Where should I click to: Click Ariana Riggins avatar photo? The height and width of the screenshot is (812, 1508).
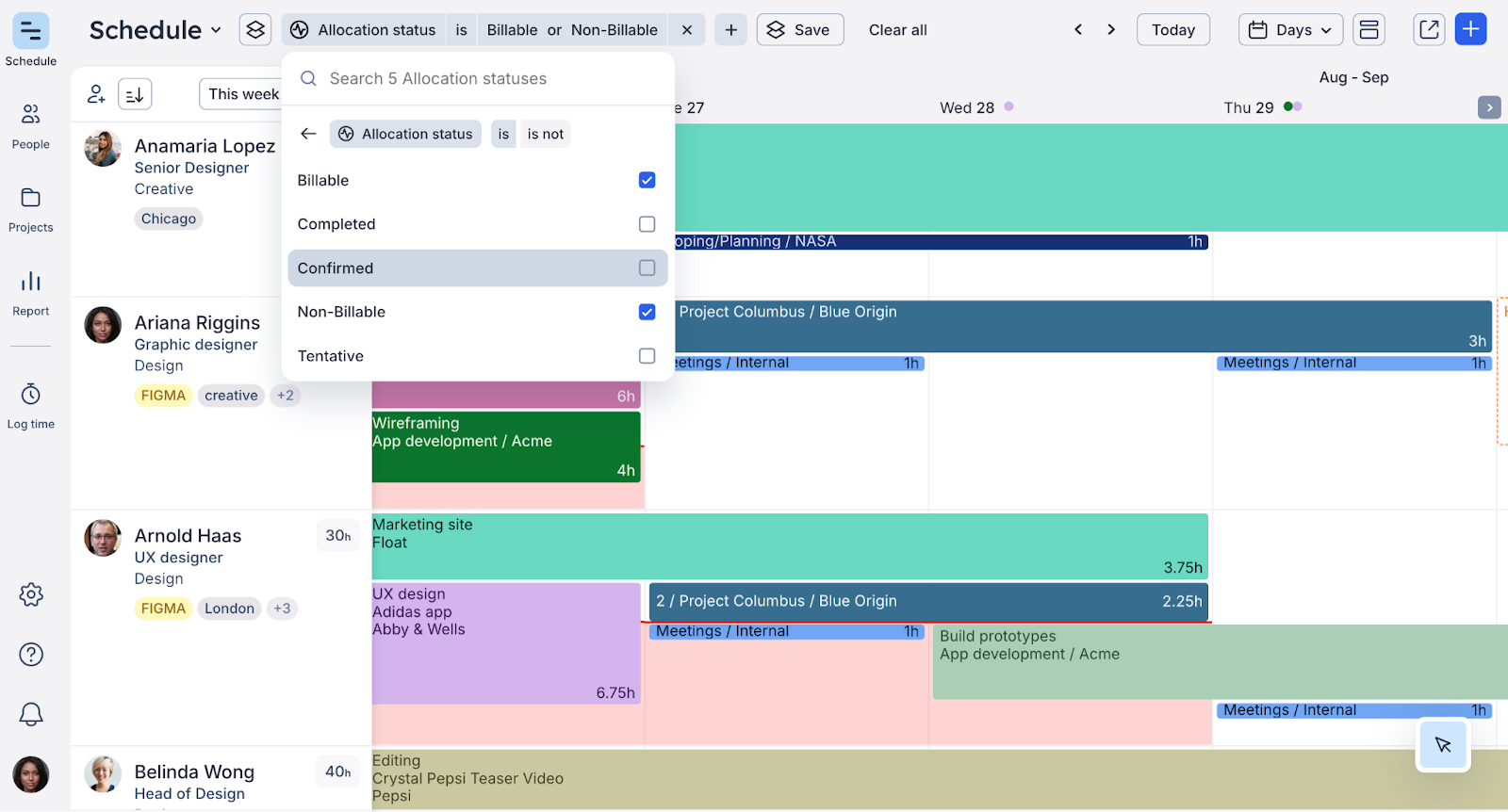click(103, 325)
